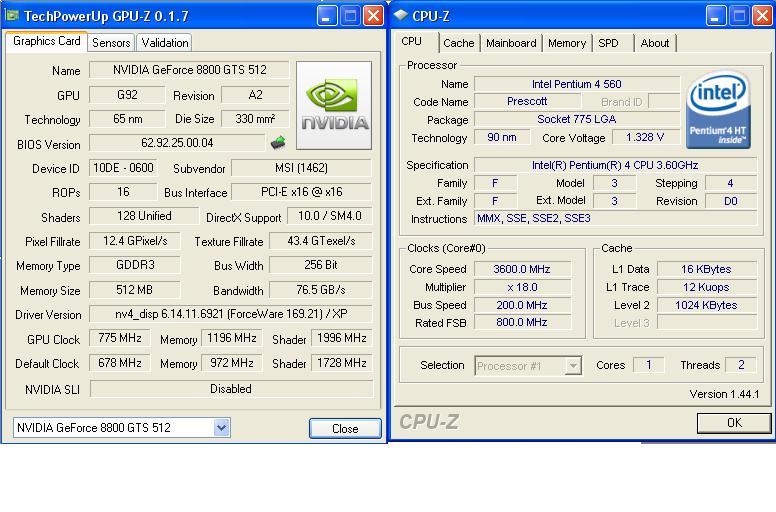Click the Technology value 65 nm
776x512 pixels.
coord(127,119)
